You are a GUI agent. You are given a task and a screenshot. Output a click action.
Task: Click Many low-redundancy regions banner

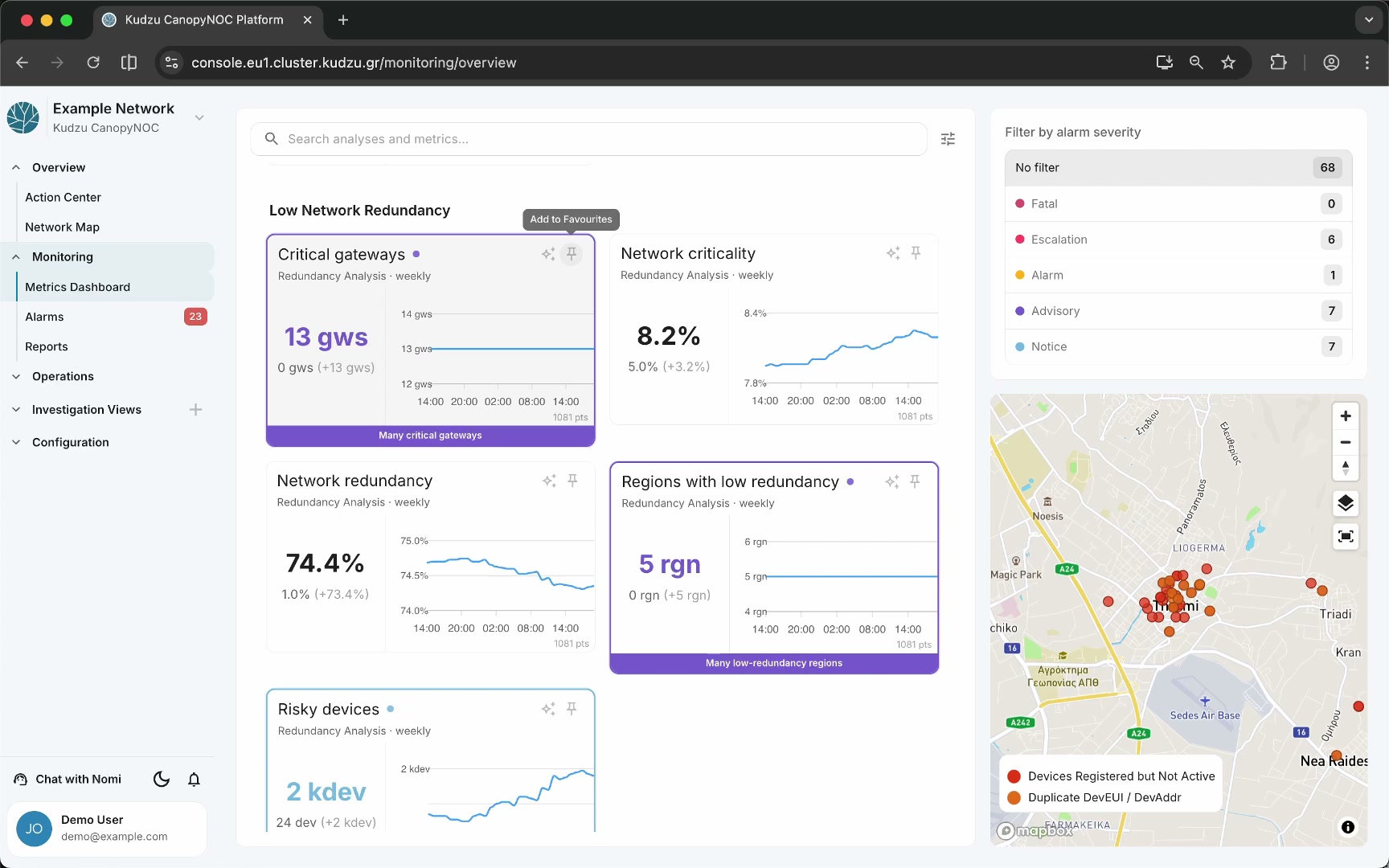[774, 664]
